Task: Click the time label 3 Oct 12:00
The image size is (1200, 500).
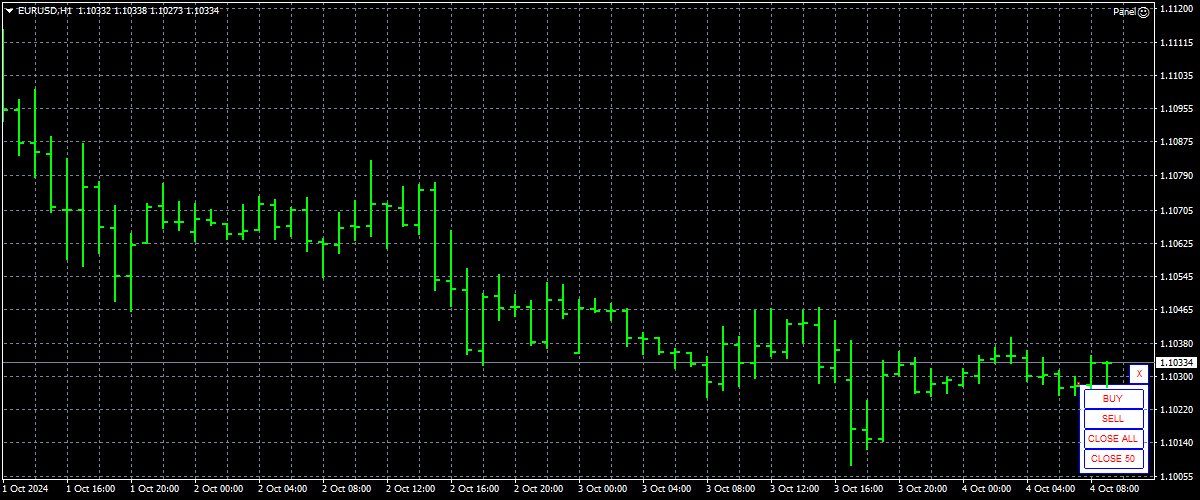Action: 794,489
